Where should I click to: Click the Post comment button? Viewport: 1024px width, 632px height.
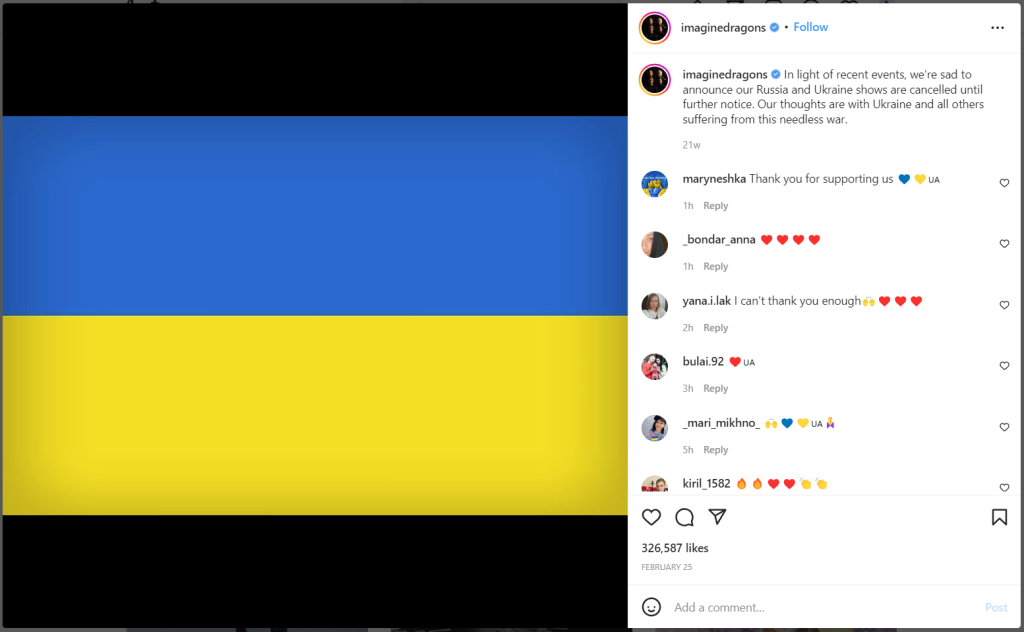click(996, 607)
